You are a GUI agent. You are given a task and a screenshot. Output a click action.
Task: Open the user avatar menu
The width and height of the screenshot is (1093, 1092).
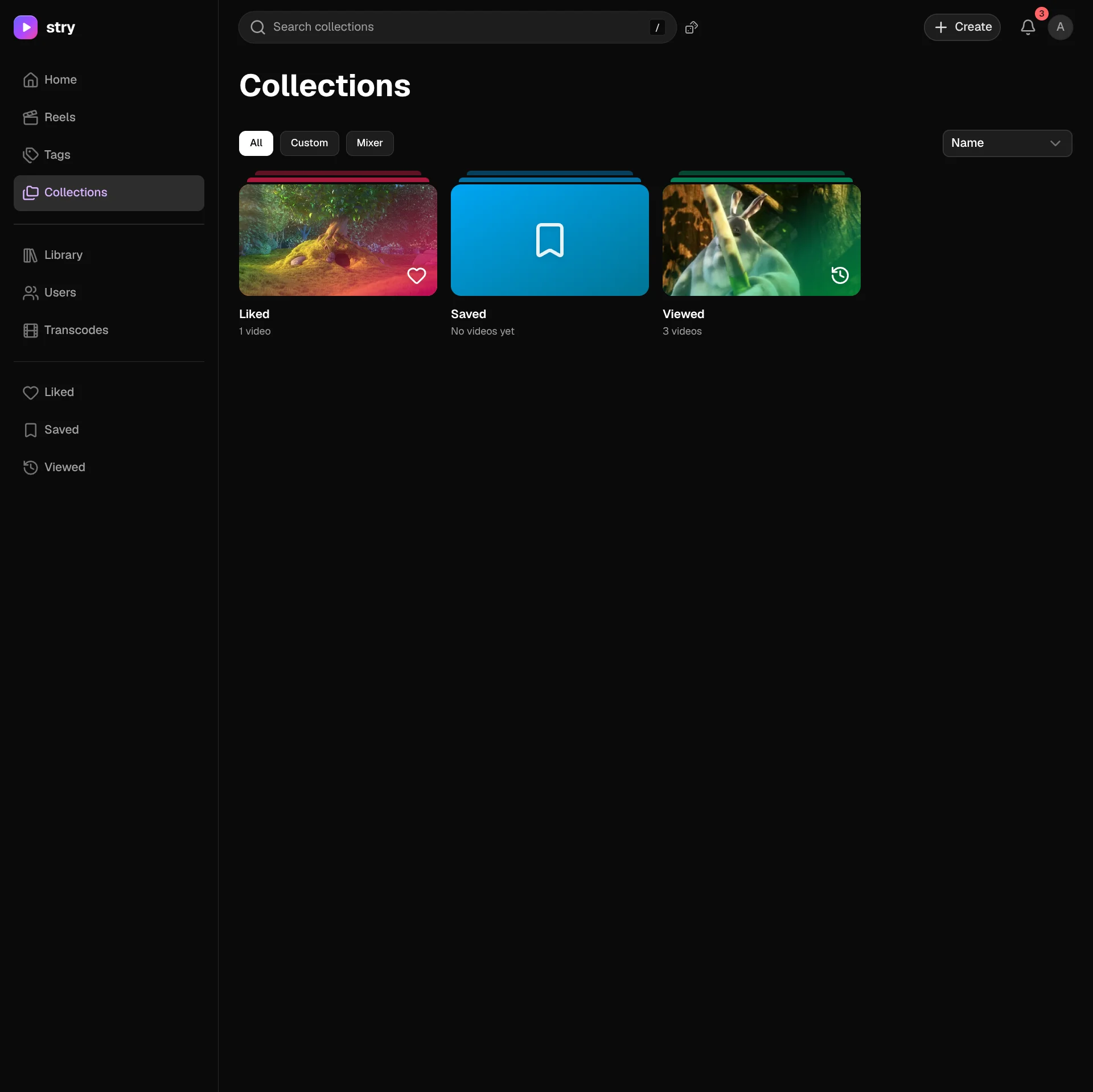coord(1061,27)
